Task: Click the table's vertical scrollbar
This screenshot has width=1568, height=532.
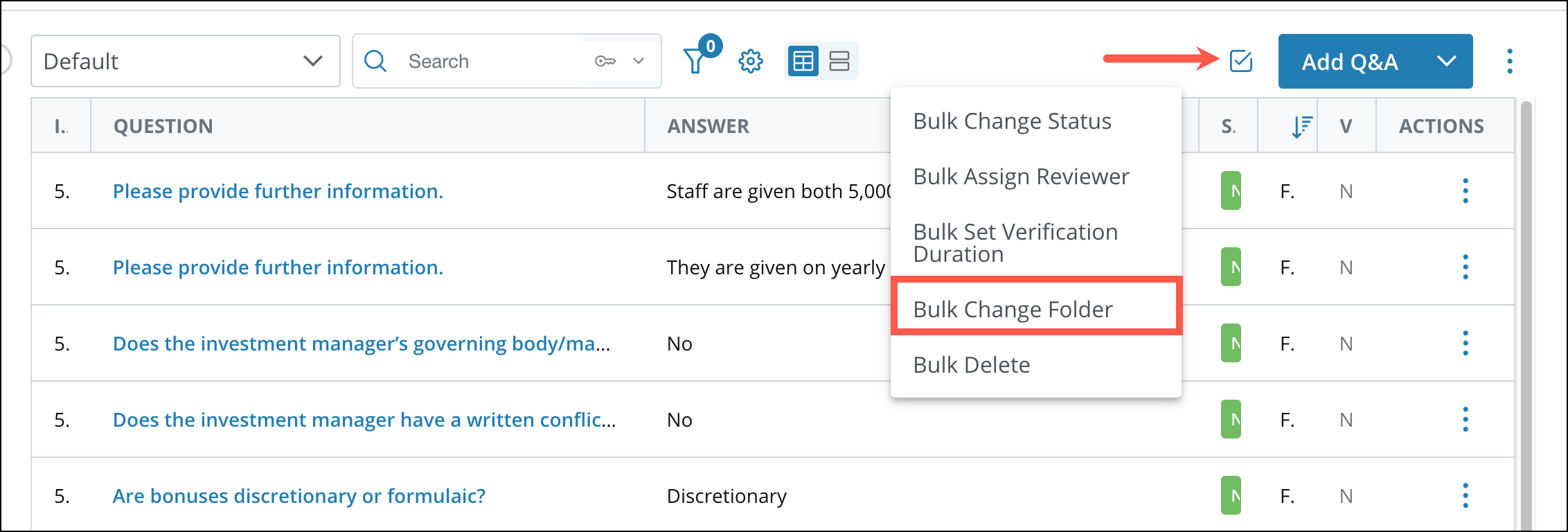Action: [1525, 315]
